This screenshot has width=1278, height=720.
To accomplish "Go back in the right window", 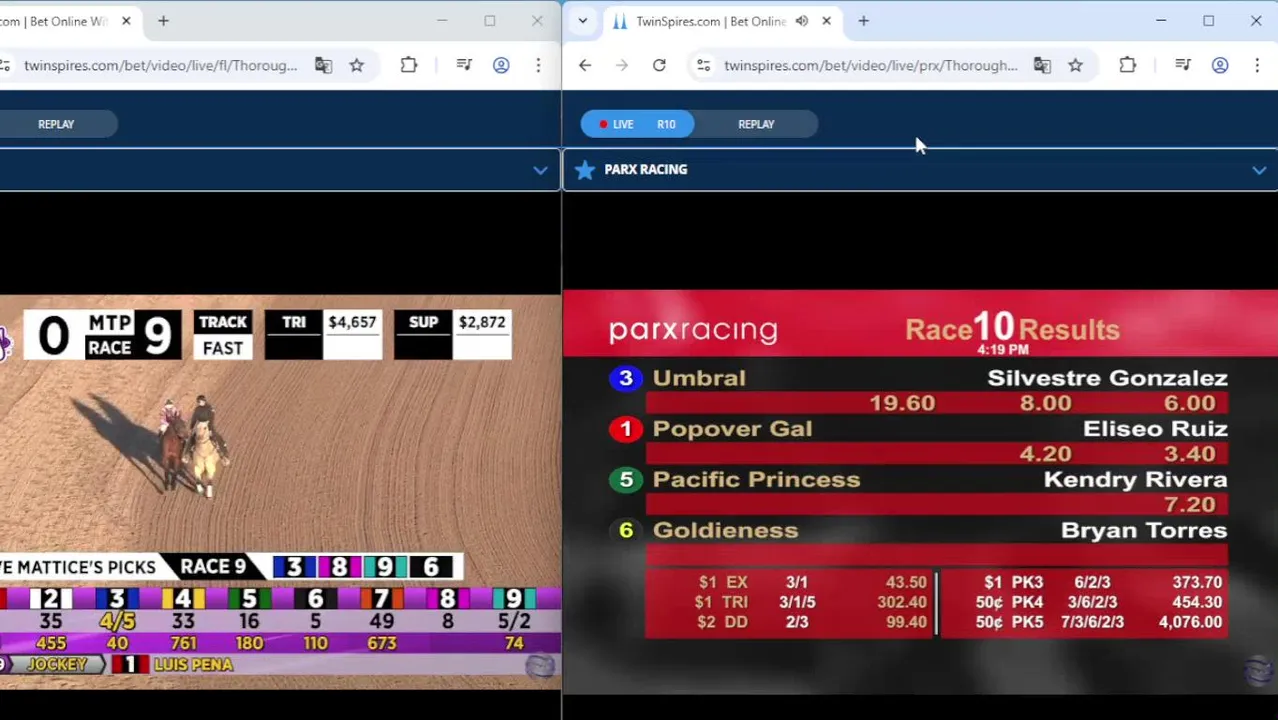I will coord(585,65).
